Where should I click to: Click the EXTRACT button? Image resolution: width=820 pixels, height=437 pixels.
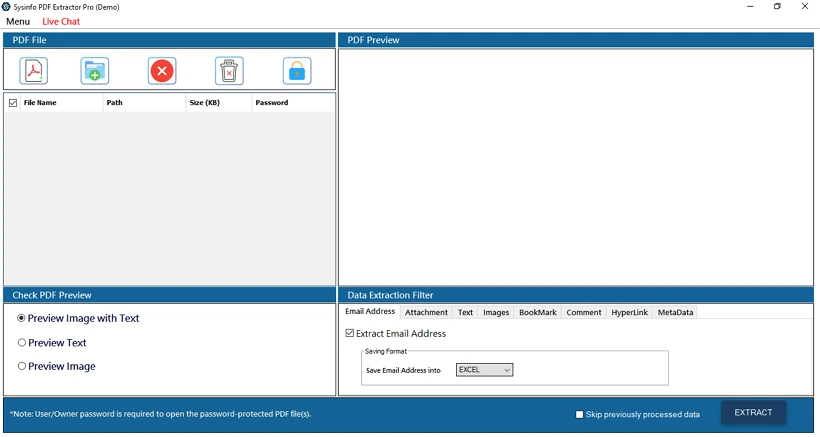753,412
